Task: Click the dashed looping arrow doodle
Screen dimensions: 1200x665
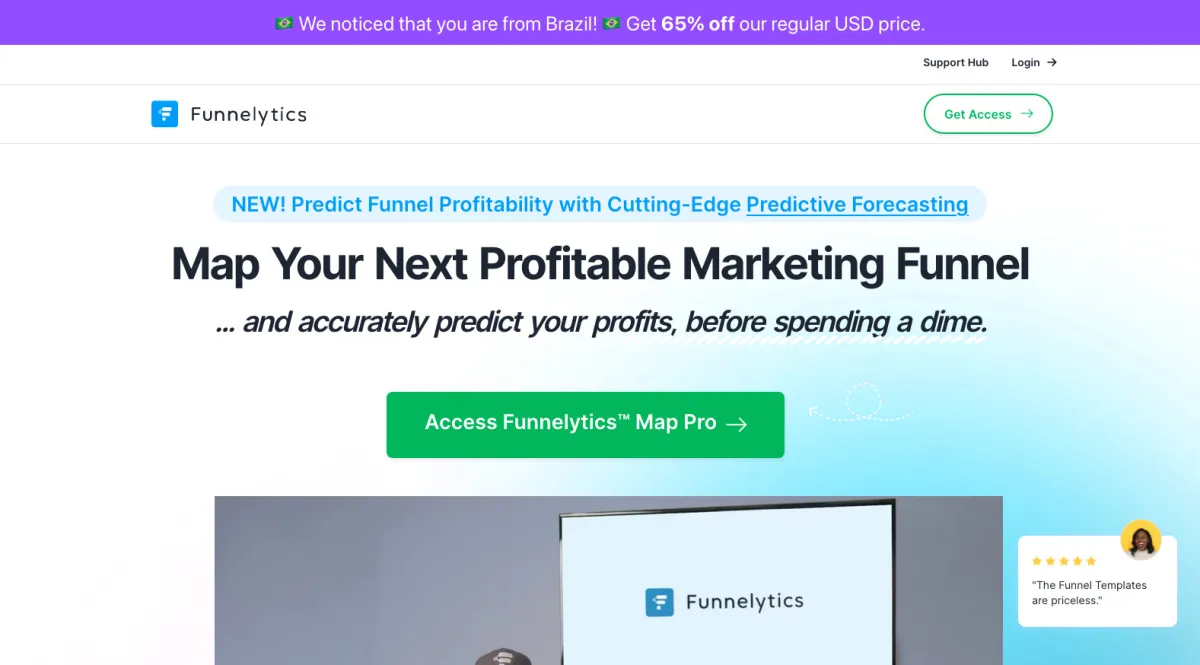Action: (x=860, y=403)
